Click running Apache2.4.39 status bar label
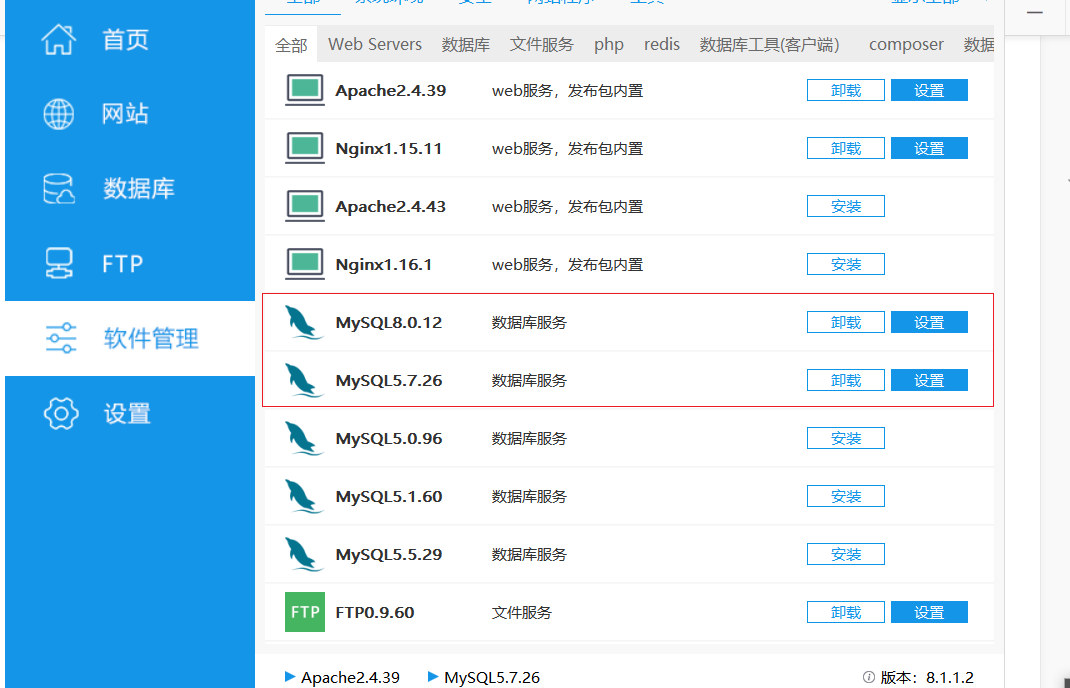Viewport: 1070px width, 688px height. [x=350, y=677]
